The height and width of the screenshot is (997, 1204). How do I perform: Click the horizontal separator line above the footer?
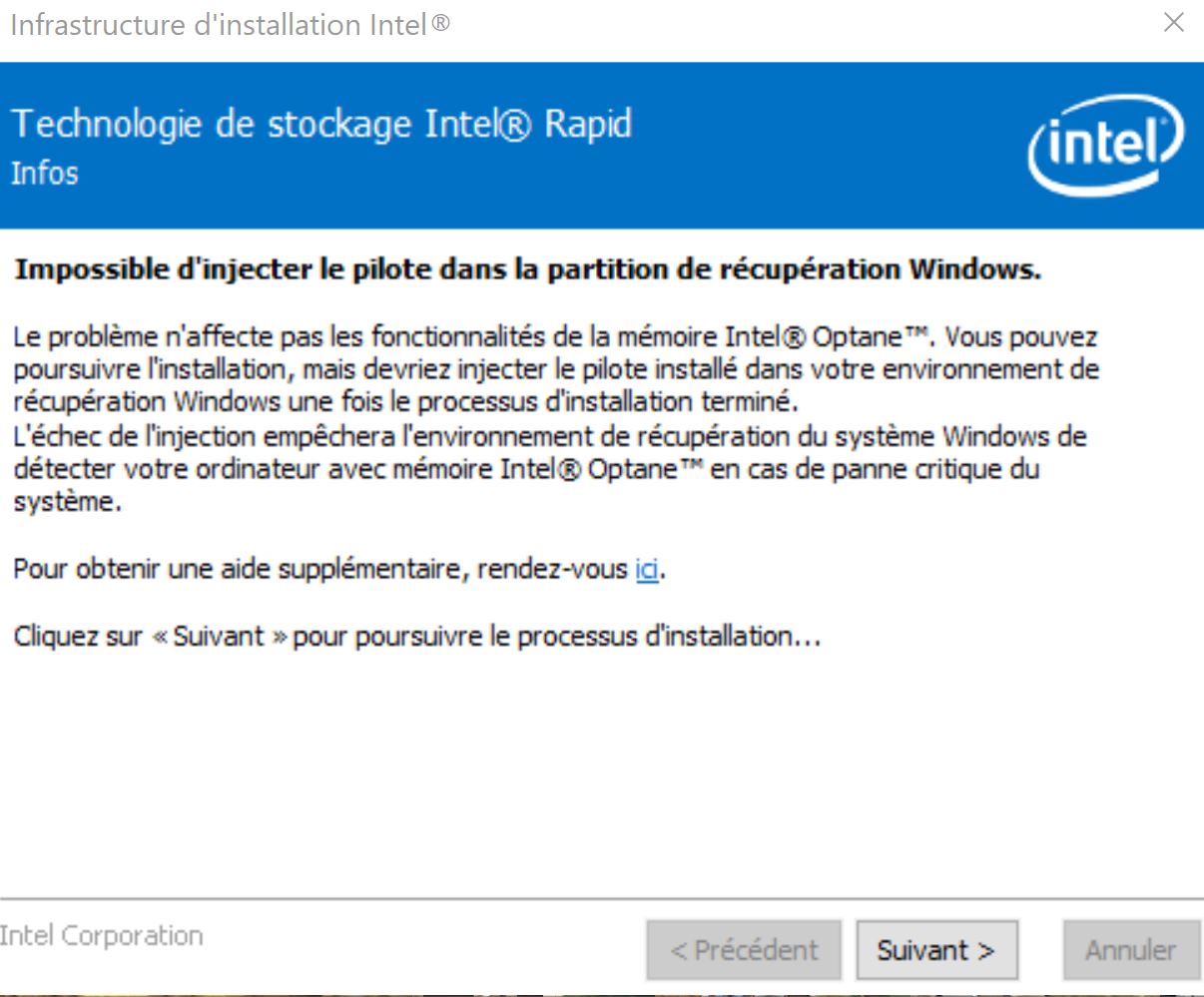599,899
